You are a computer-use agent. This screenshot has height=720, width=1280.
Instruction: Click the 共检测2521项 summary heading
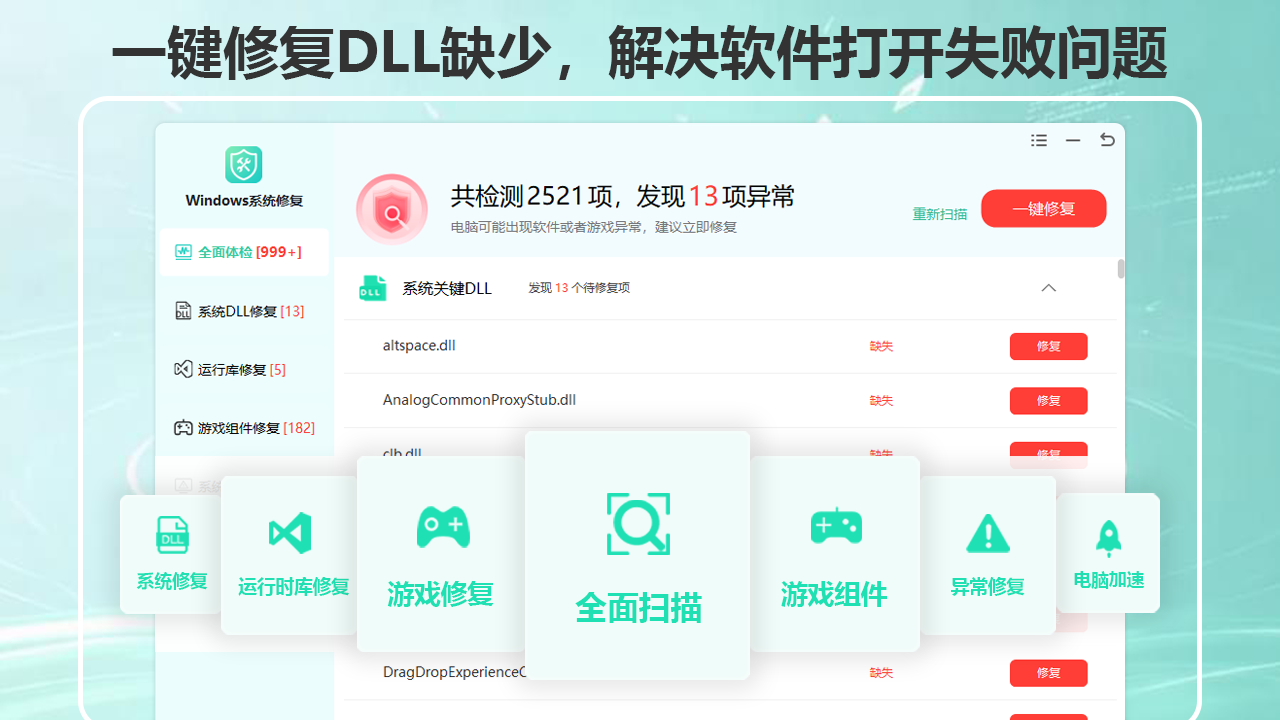pyautogui.click(x=622, y=196)
